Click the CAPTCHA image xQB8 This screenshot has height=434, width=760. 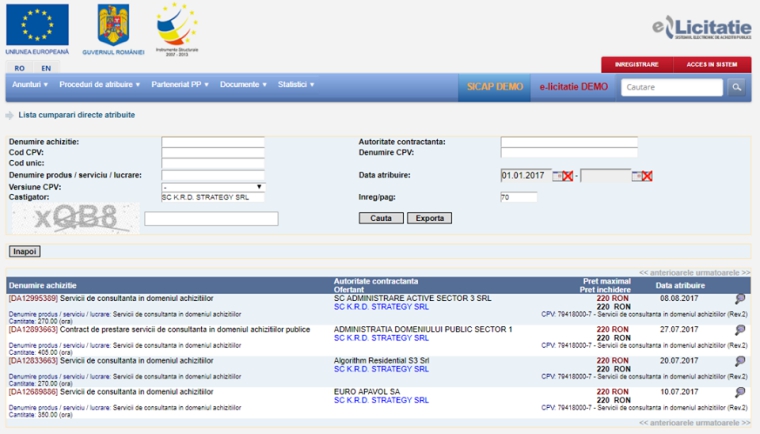click(76, 218)
